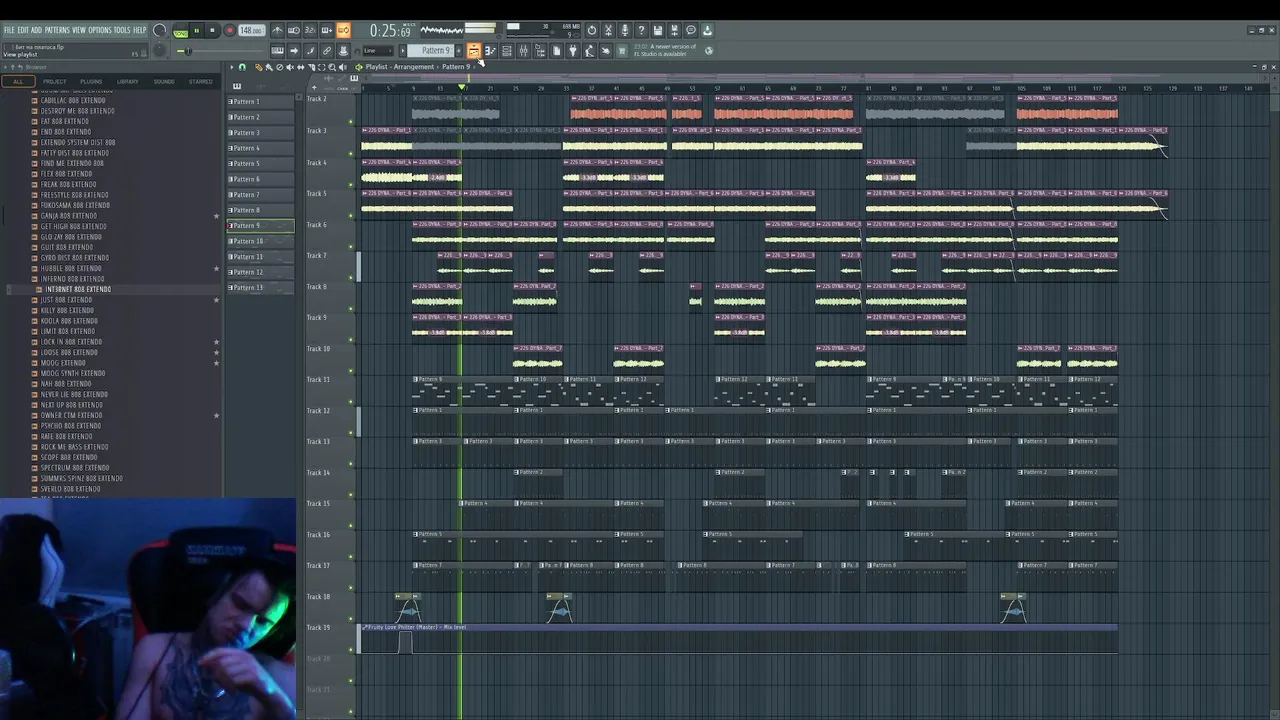
Task: Click the save project floppy icon
Action: click(656, 30)
